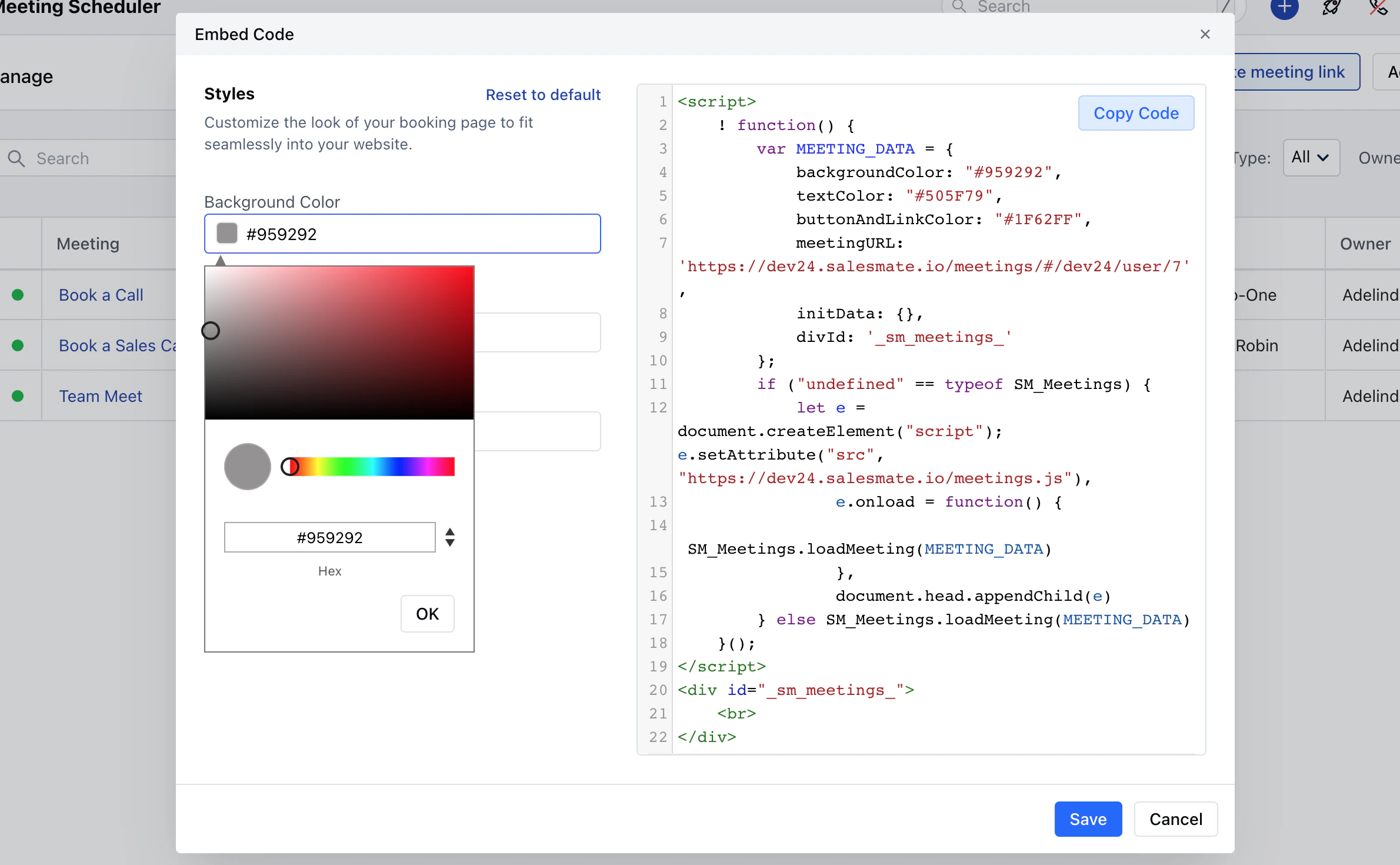This screenshot has height=865, width=1400.
Task: Open the Type All dropdown
Action: point(1311,158)
